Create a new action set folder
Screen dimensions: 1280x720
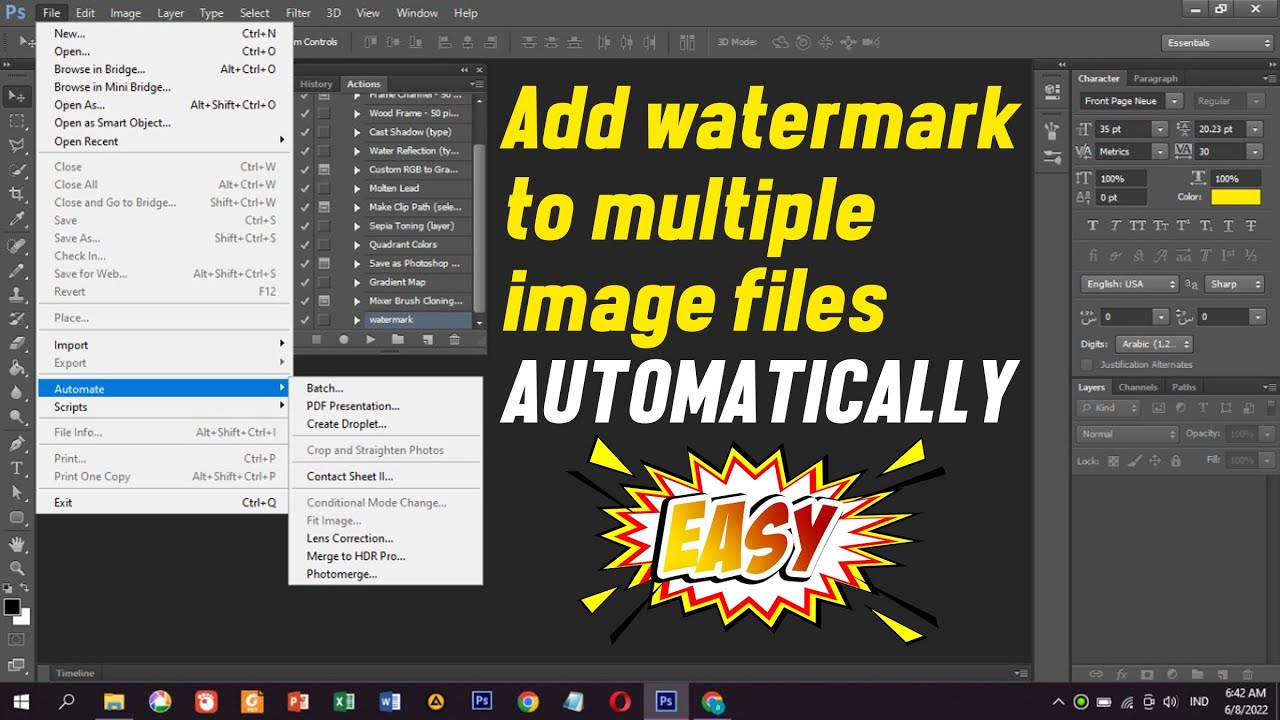click(398, 340)
